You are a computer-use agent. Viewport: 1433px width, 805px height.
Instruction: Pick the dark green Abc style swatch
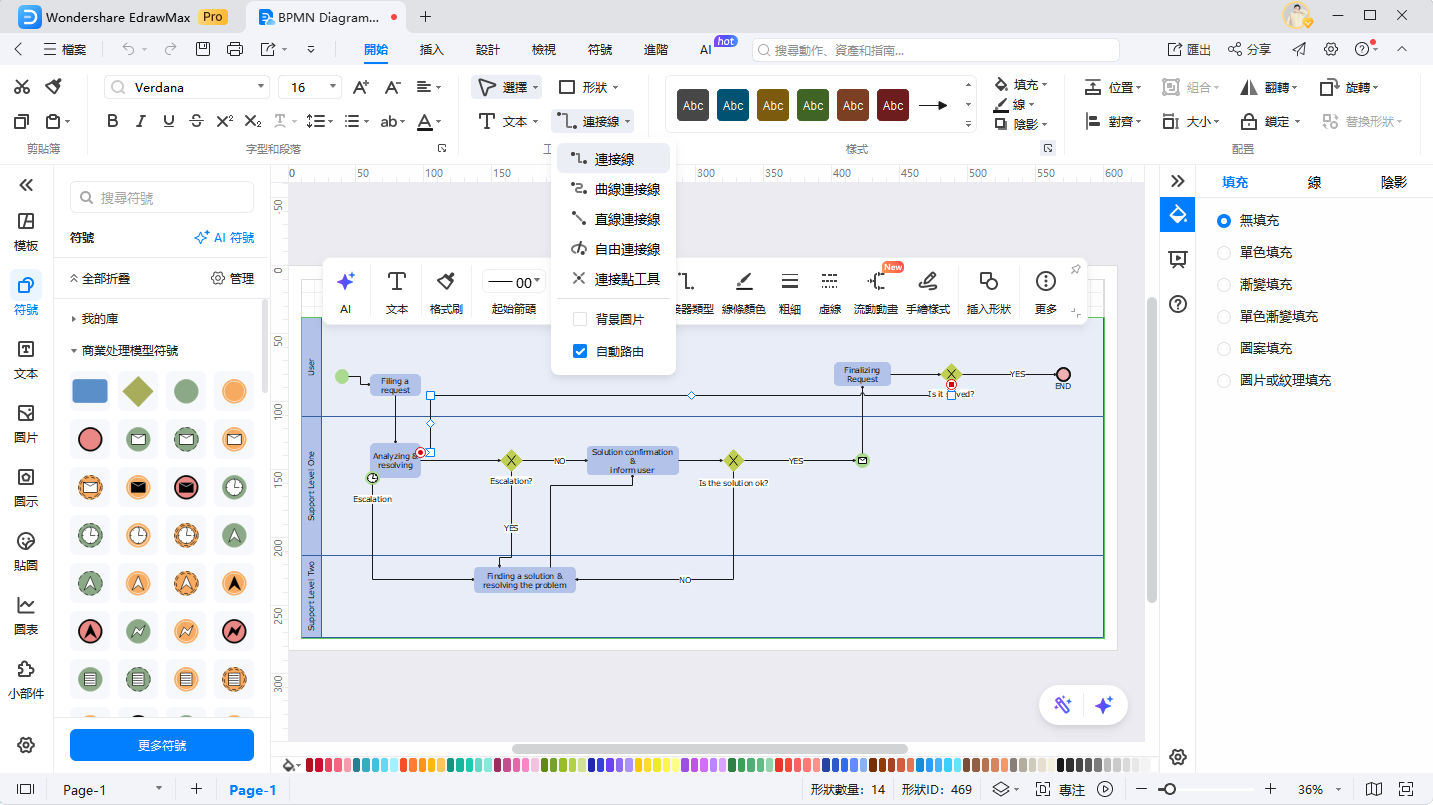[x=813, y=105]
